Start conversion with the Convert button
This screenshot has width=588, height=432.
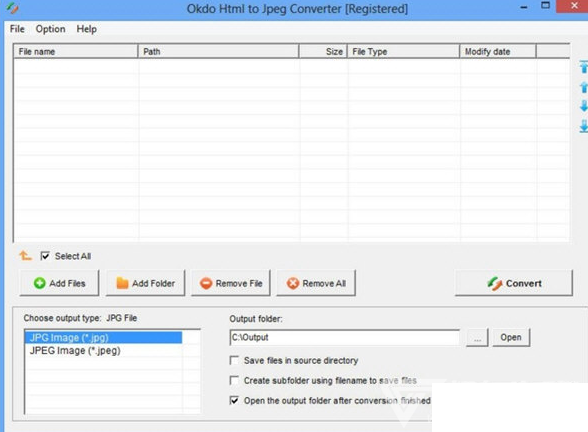[x=514, y=283]
